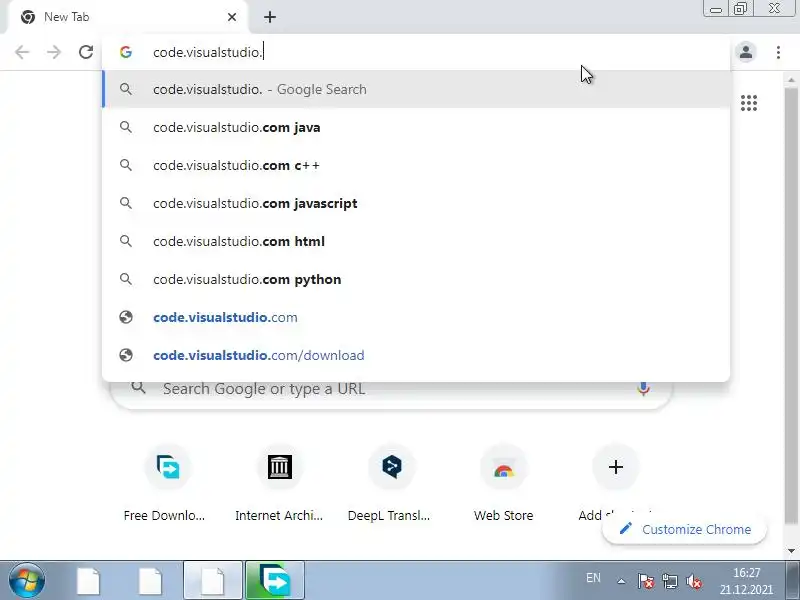This screenshot has height=600, width=800.
Task: Open Free Download Manager taskbar icon
Action: [x=275, y=581]
